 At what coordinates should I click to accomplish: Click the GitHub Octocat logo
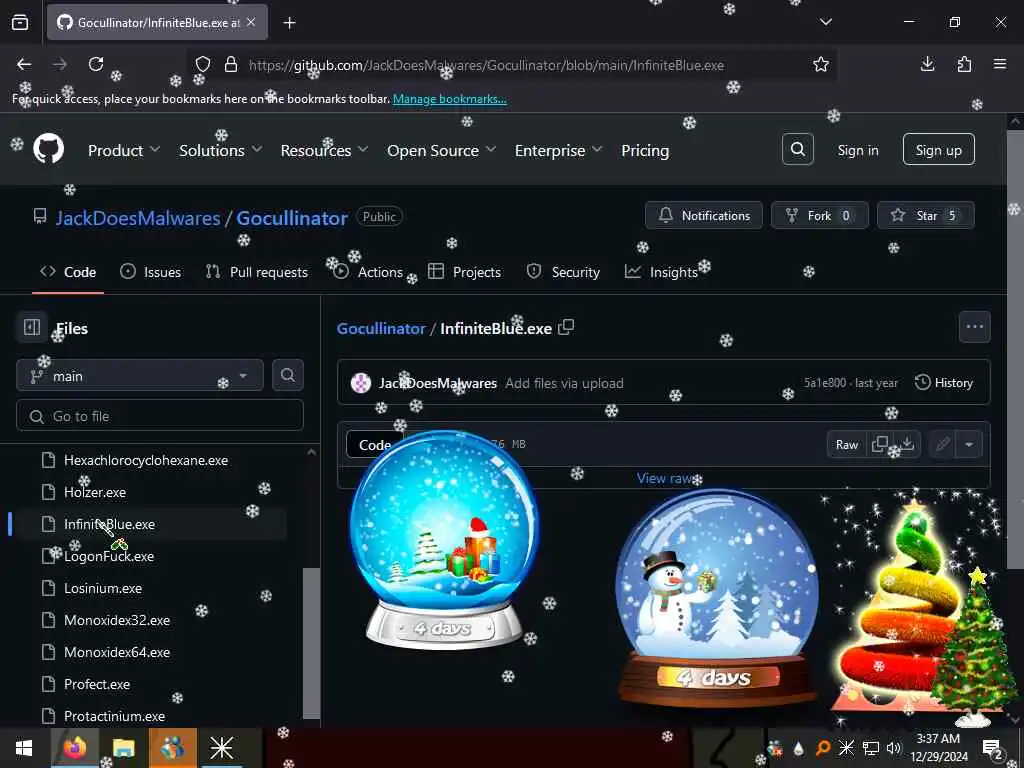pyautogui.click(x=48, y=150)
